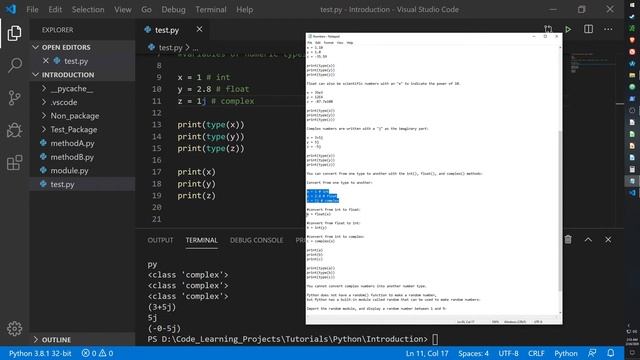Open the Edit menu in VS Code

[55, 9]
